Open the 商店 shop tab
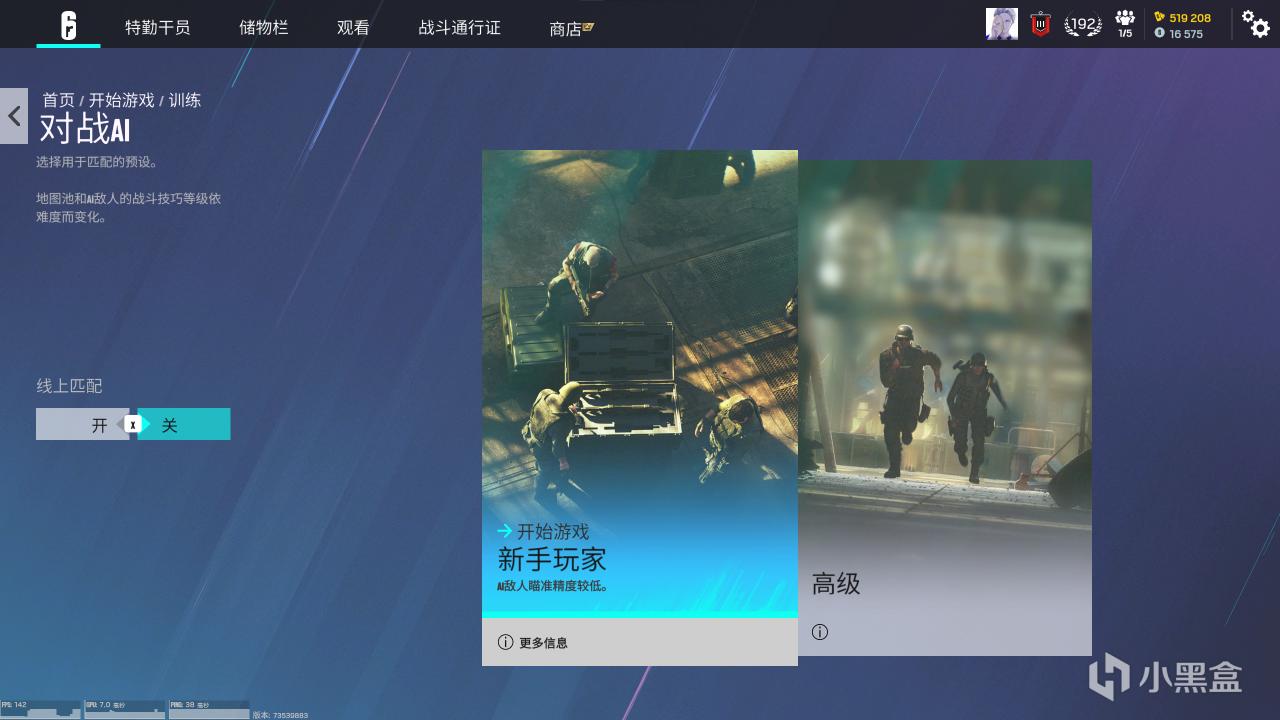This screenshot has width=1280, height=720. (572, 29)
